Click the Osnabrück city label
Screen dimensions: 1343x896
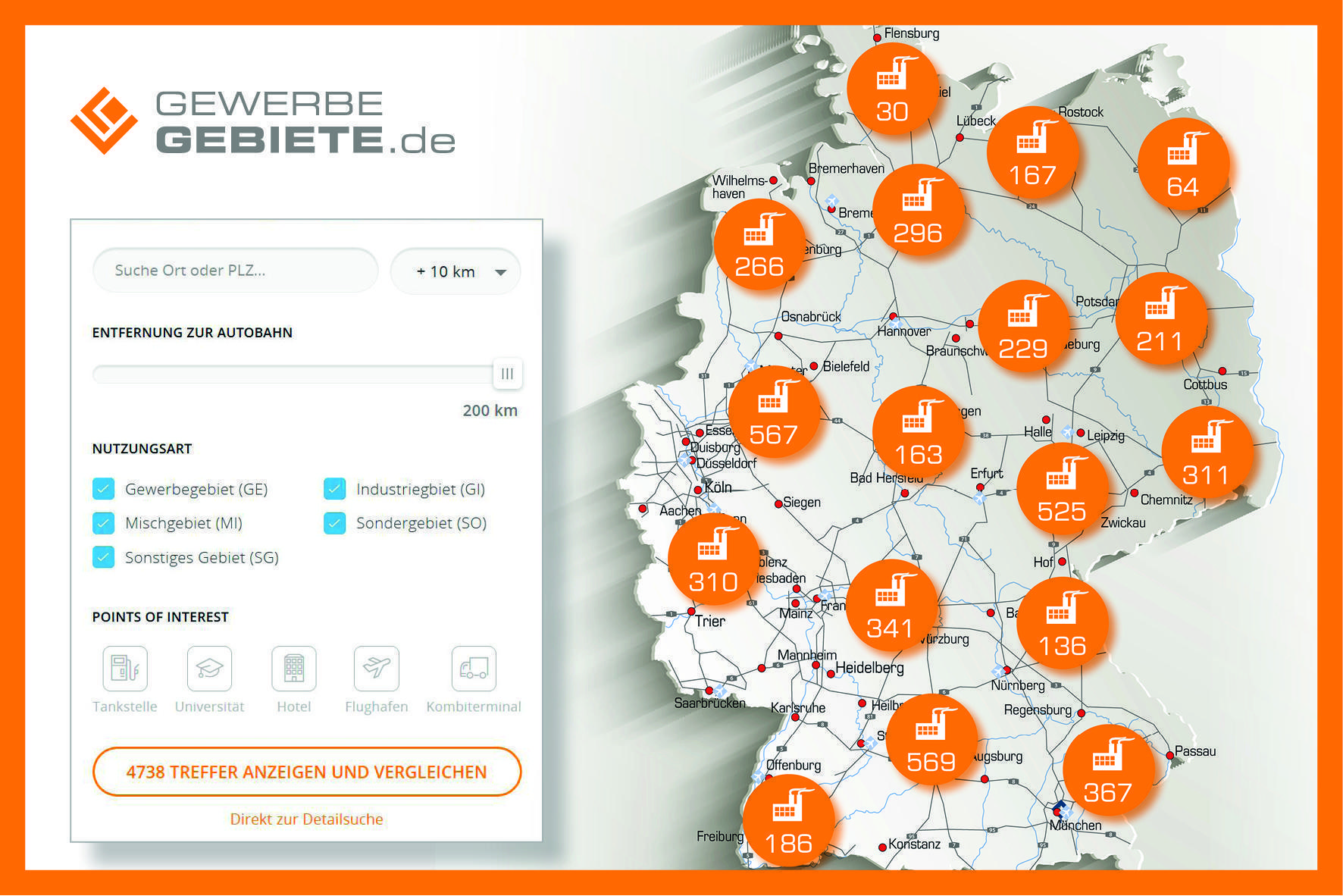811,317
